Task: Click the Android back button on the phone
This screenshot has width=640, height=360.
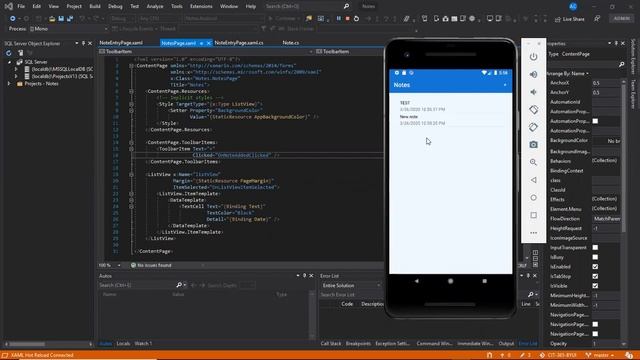Action: [x=416, y=281]
